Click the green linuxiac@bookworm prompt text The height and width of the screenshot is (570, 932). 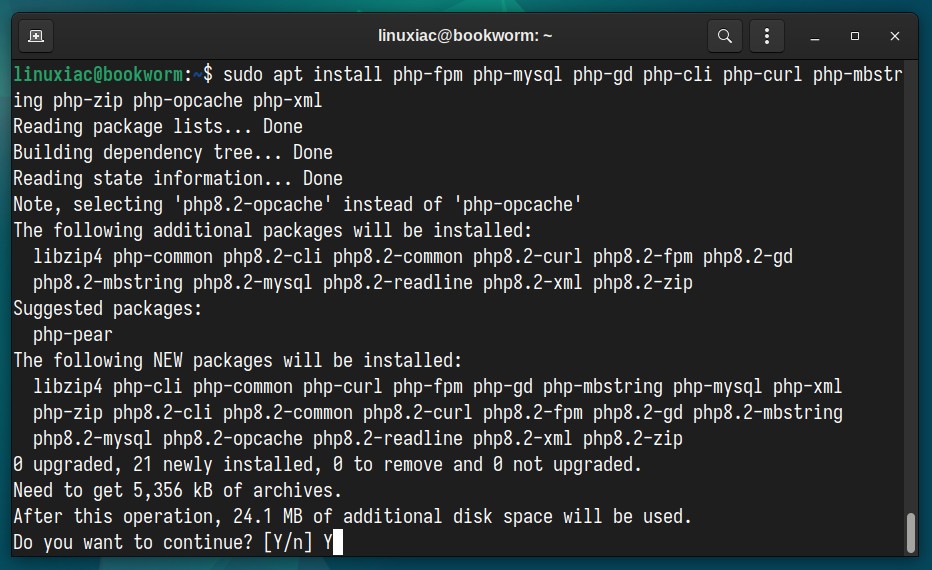98,74
